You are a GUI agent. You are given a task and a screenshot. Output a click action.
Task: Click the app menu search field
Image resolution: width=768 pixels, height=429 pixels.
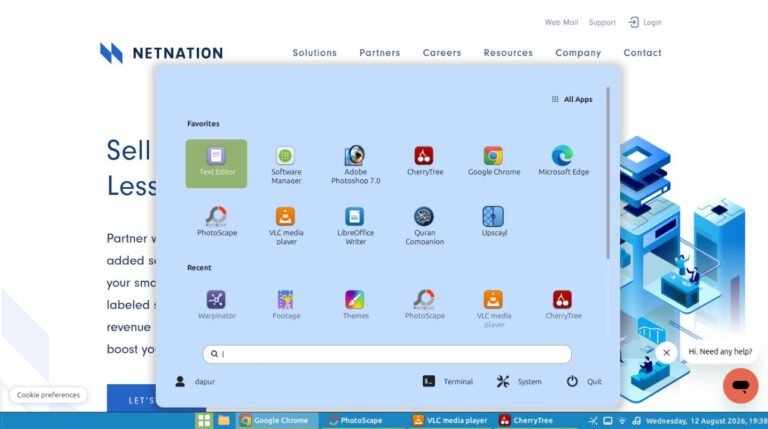coord(387,354)
